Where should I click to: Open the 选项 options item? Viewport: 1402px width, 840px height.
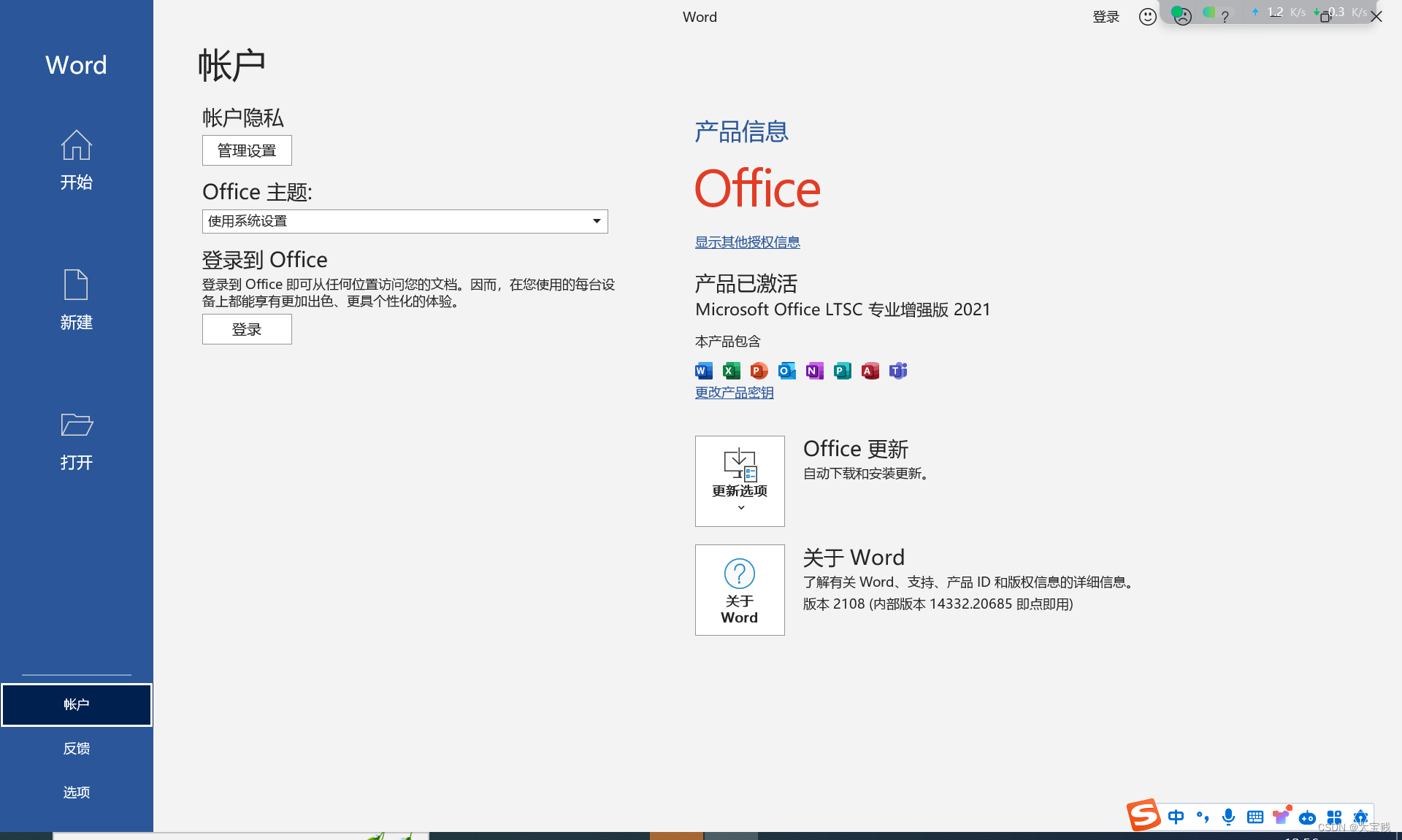tap(76, 792)
